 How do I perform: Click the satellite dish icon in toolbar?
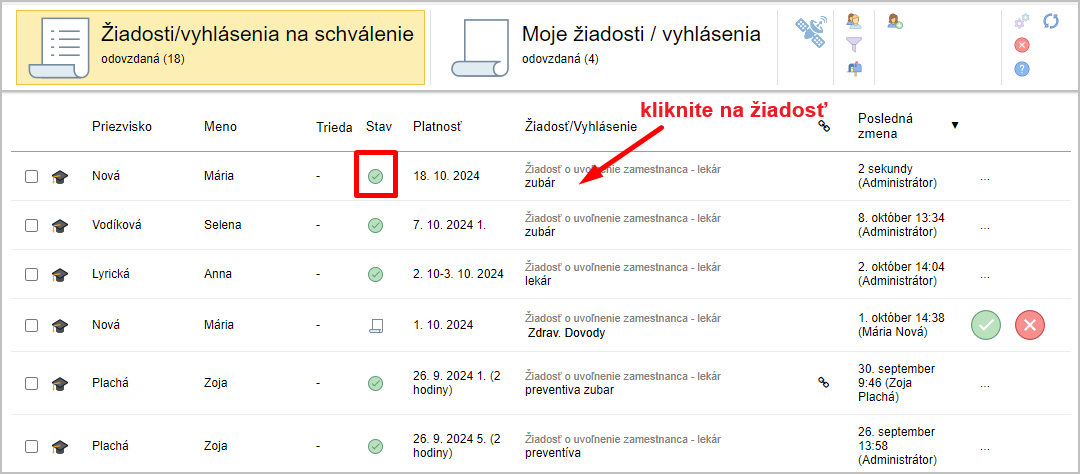click(x=811, y=30)
